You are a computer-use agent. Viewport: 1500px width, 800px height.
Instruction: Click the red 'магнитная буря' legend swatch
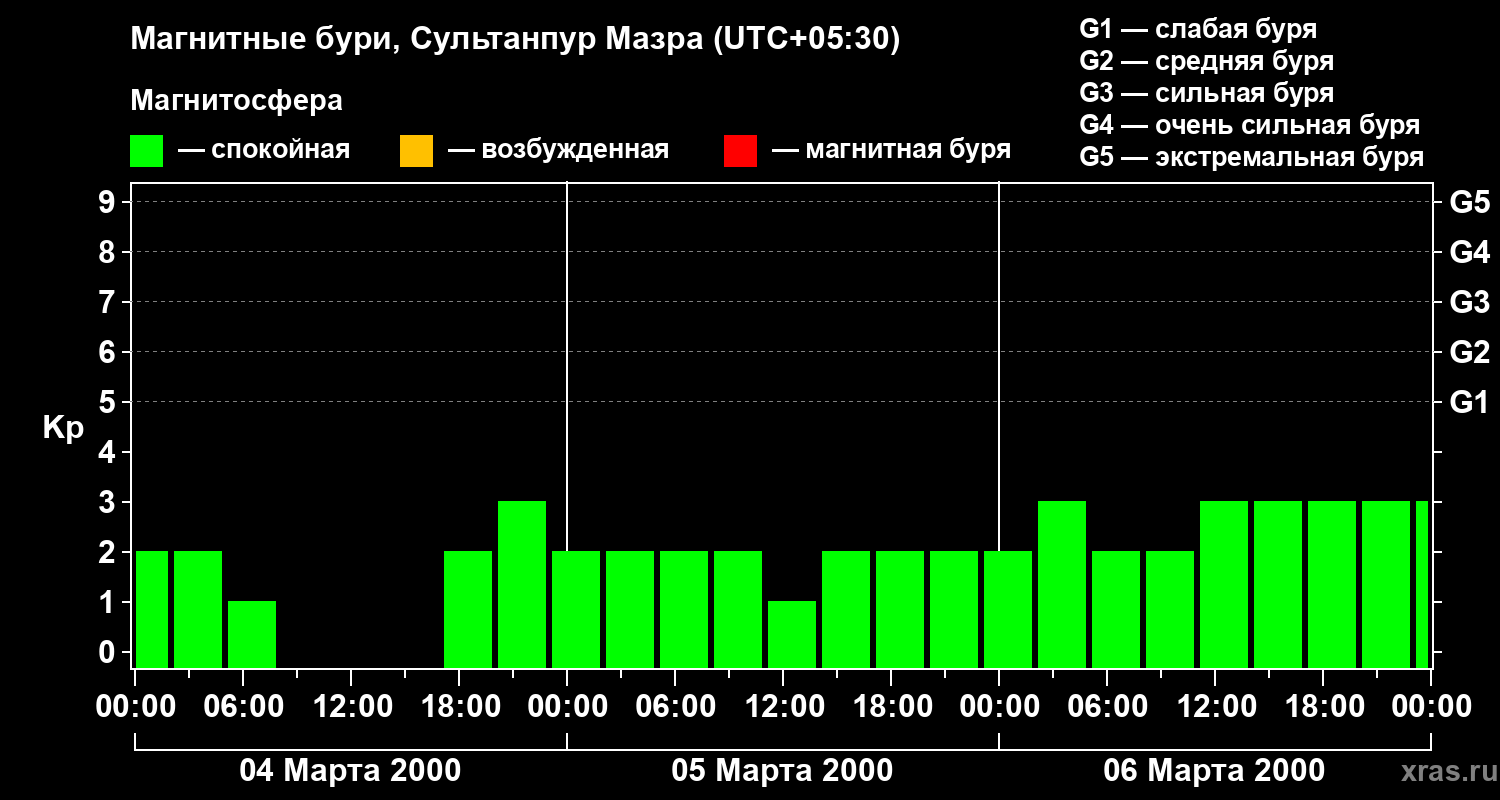tap(740, 151)
